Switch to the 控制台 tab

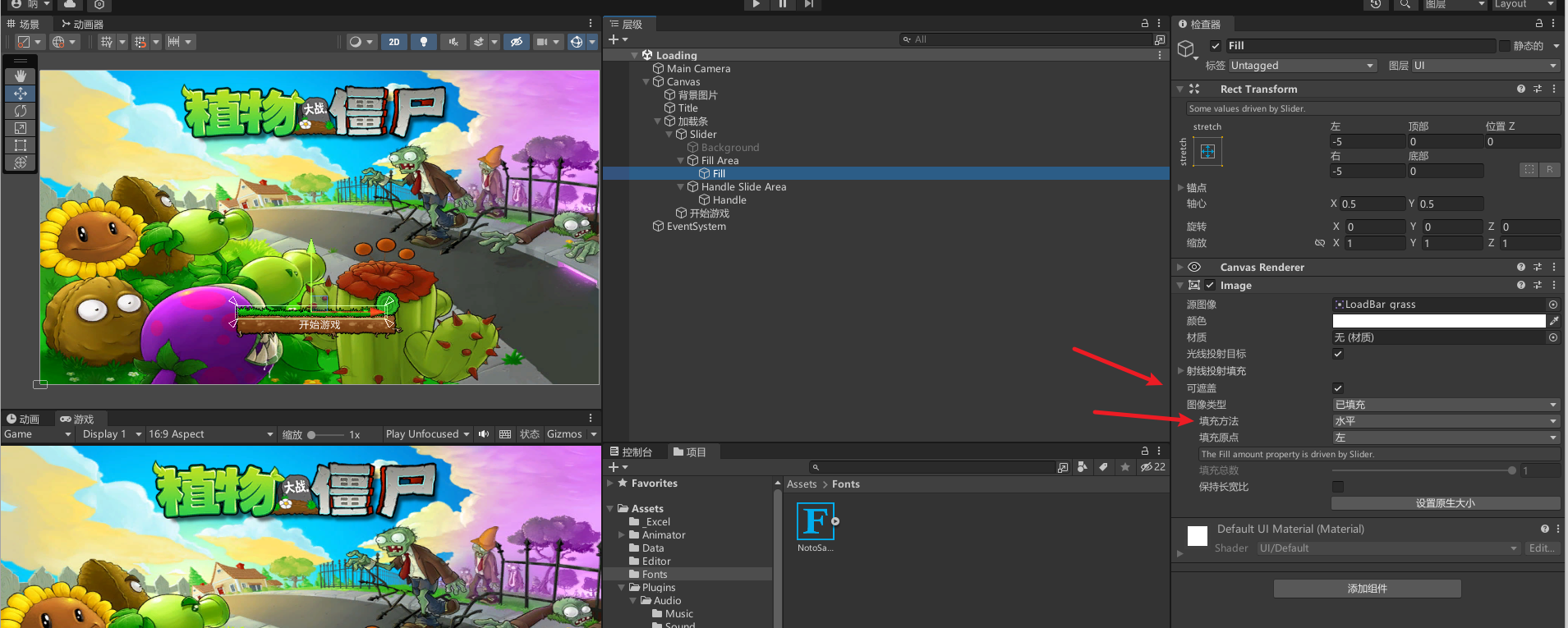pos(631,452)
